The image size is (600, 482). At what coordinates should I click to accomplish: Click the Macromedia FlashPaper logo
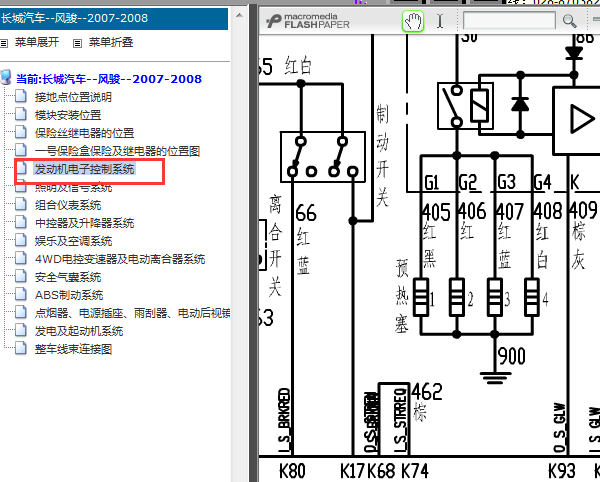(308, 21)
